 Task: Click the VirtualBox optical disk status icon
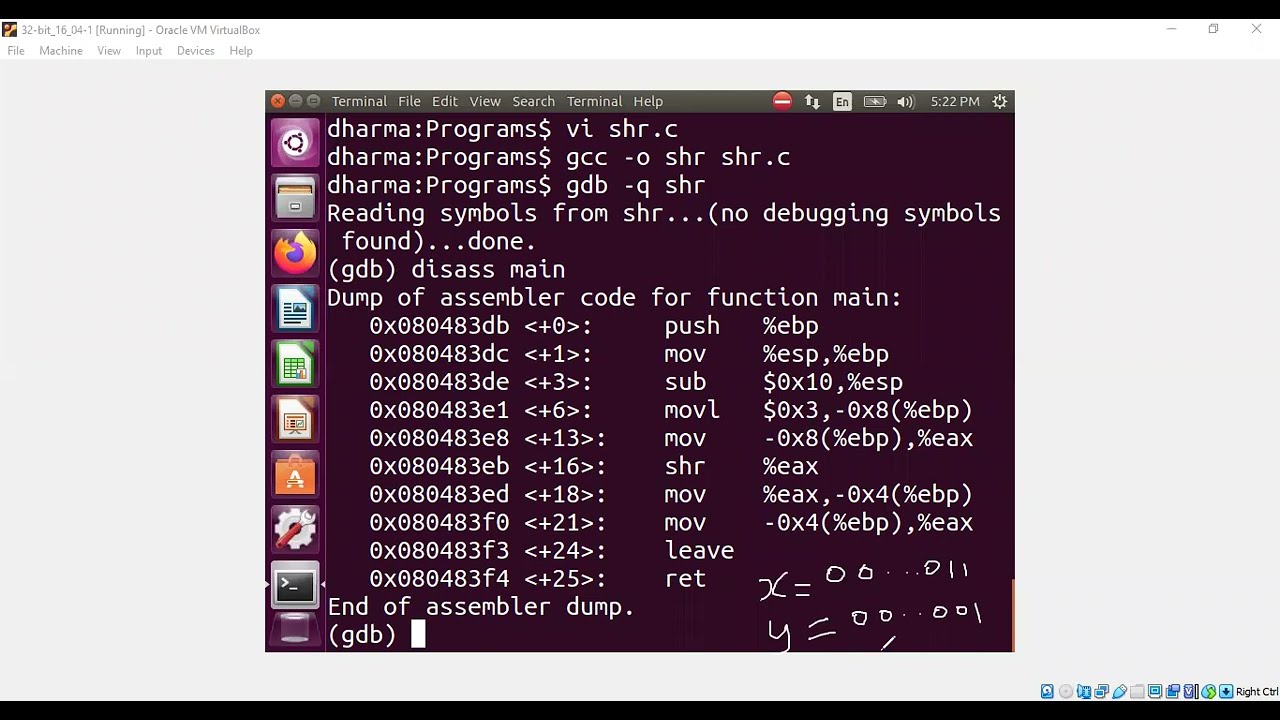point(1065,691)
